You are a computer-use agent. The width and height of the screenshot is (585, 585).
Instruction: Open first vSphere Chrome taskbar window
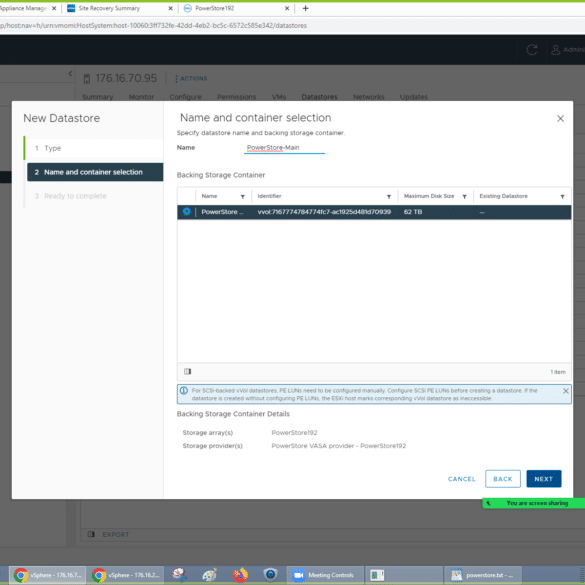47,575
